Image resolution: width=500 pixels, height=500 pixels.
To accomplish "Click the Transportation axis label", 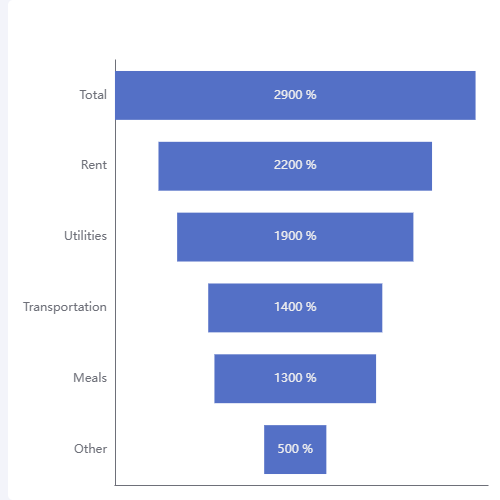I will tap(65, 307).
